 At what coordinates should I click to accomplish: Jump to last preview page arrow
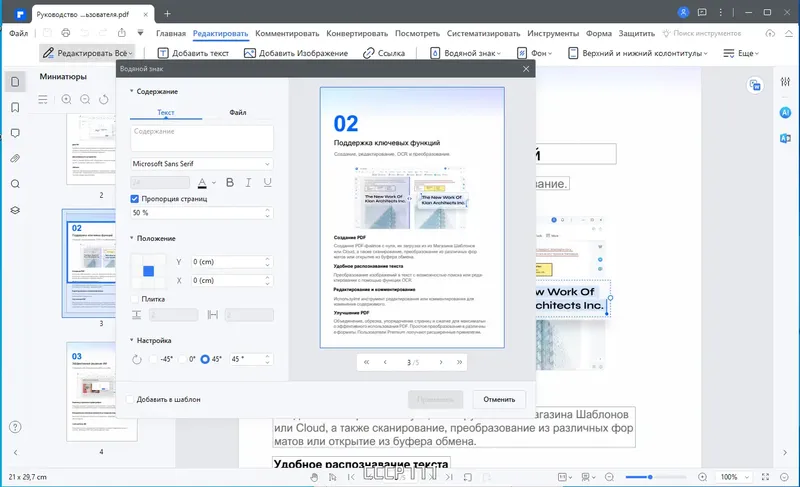click(459, 362)
